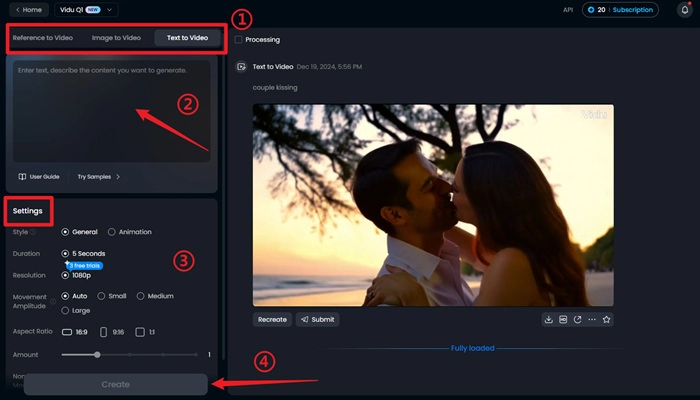This screenshot has height=400, width=700.
Task: Share the video via the arrow icon
Action: tap(577, 320)
